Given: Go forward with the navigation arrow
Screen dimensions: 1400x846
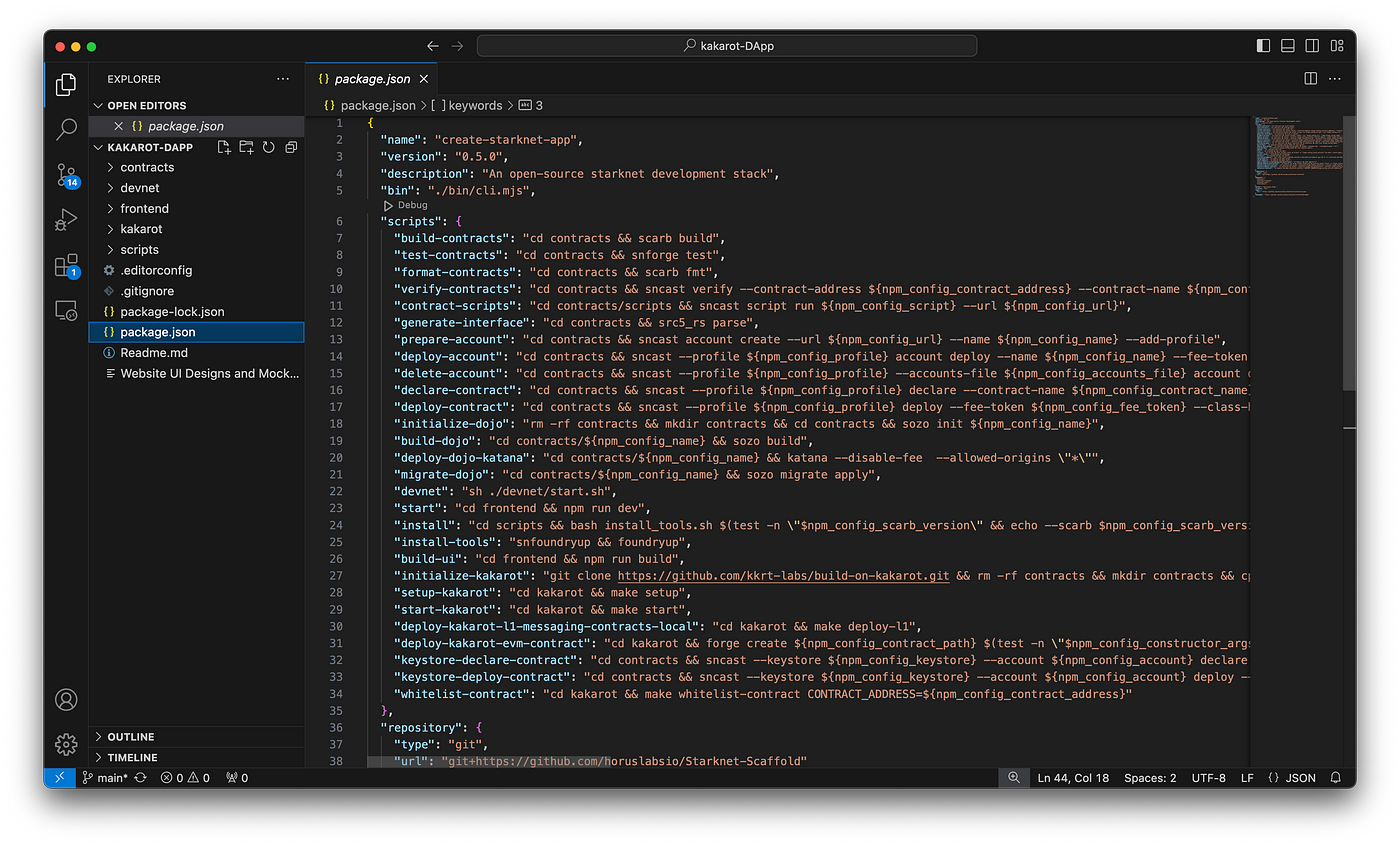Looking at the screenshot, I should [457, 46].
